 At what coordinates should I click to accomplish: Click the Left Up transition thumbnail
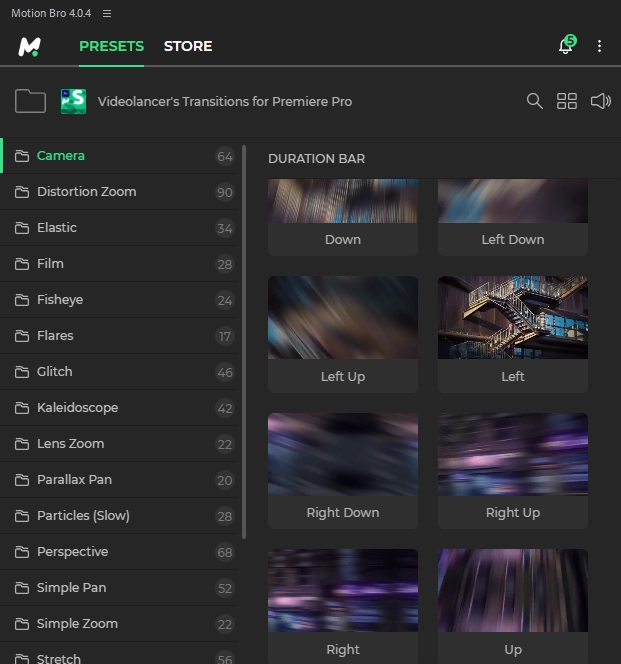343,318
